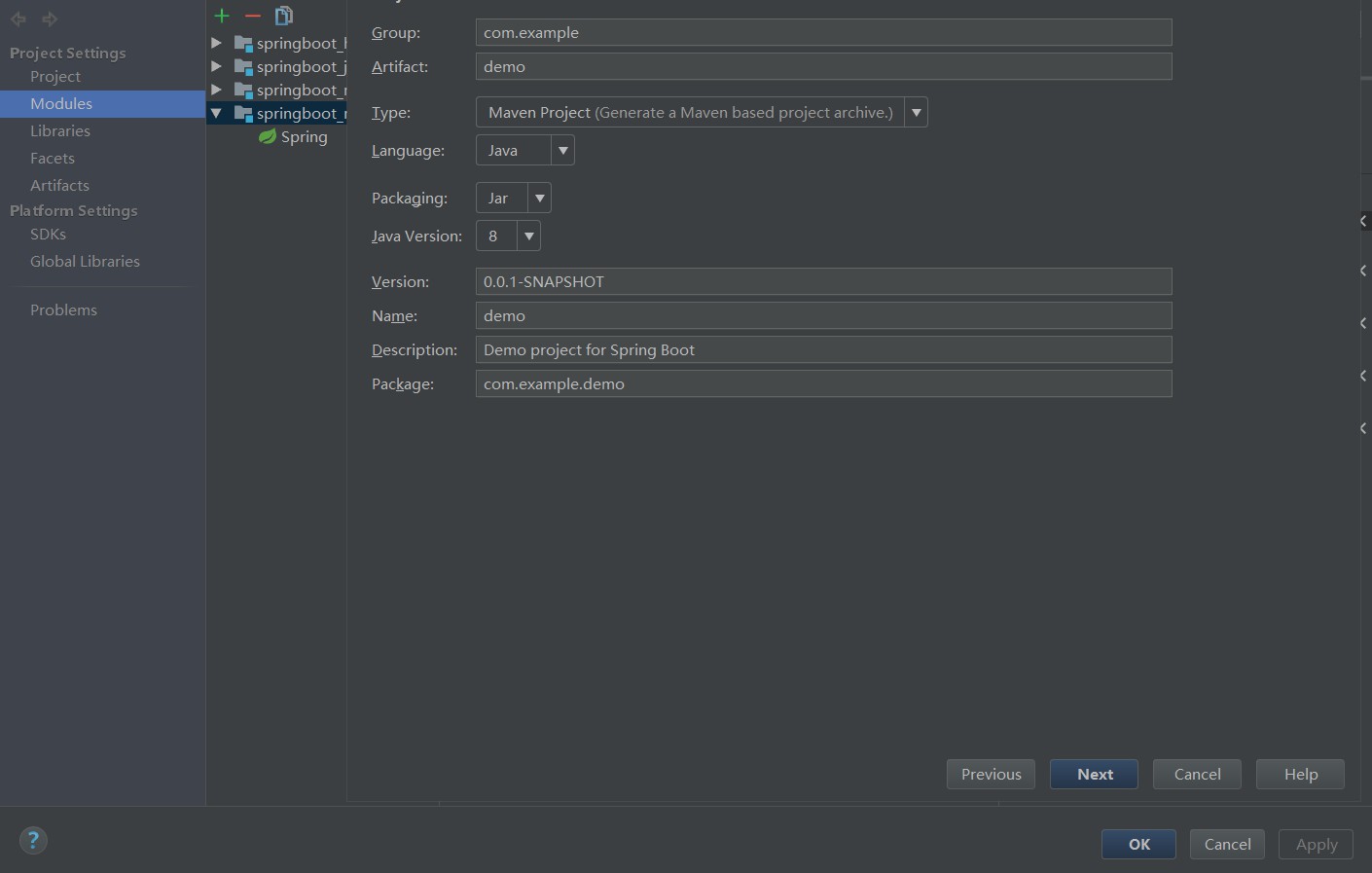The image size is (1372, 873).
Task: Open Global Libraries under Platform Settings
Action: coord(85,261)
